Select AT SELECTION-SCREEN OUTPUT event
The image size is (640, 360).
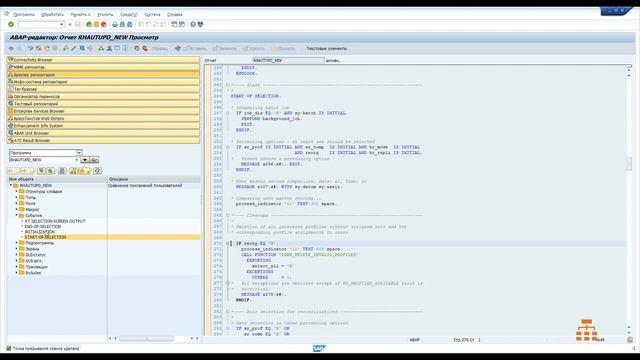(x=55, y=221)
